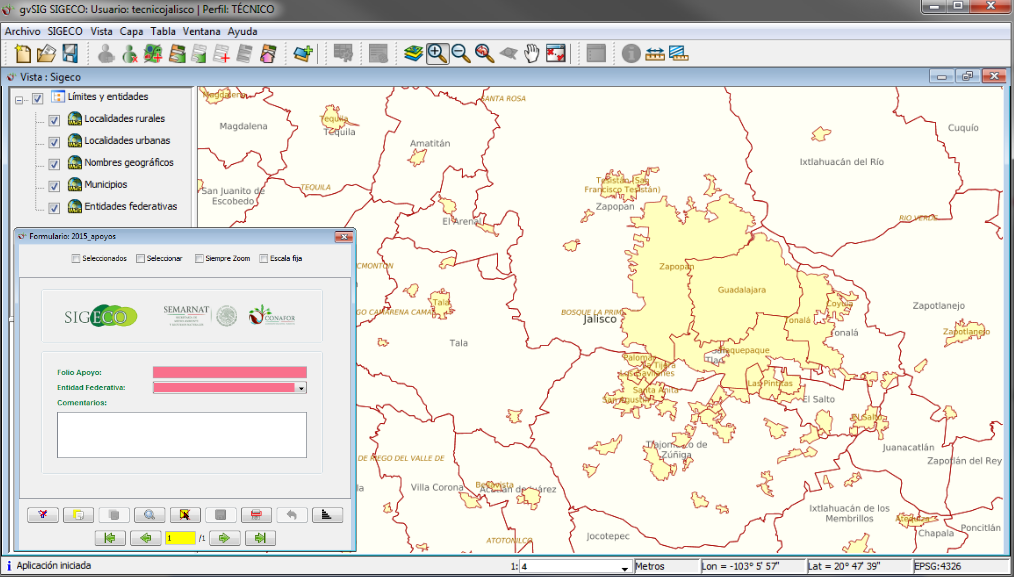1014x577 pixels.
Task: Click the Comentarios text area
Action: 181,434
